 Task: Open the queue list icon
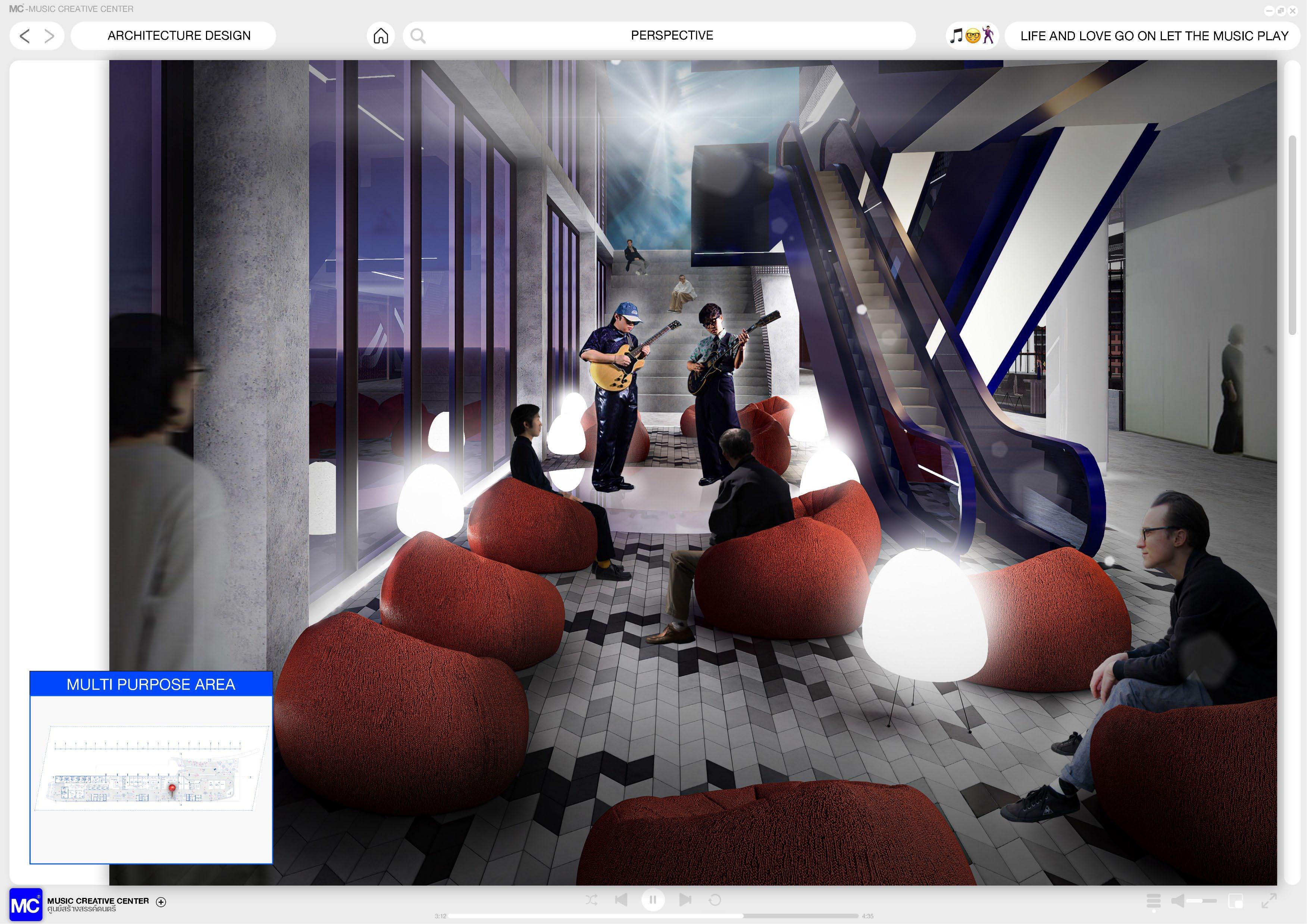pos(1153,900)
